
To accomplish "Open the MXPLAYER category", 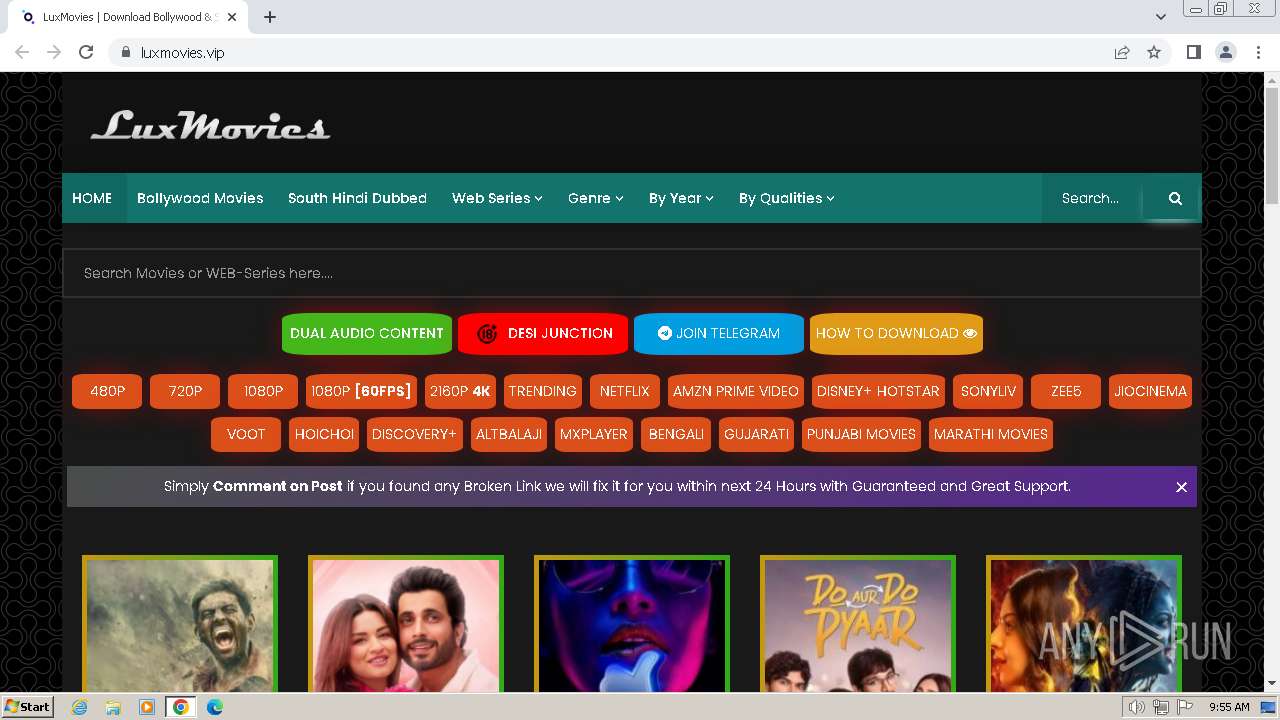I will [x=594, y=434].
